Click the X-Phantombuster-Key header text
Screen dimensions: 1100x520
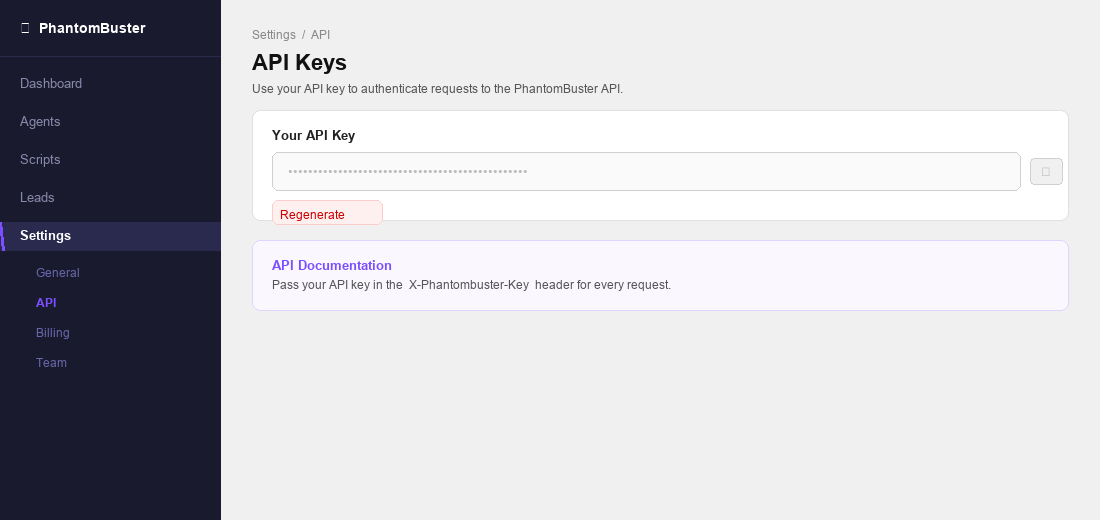coord(469,285)
